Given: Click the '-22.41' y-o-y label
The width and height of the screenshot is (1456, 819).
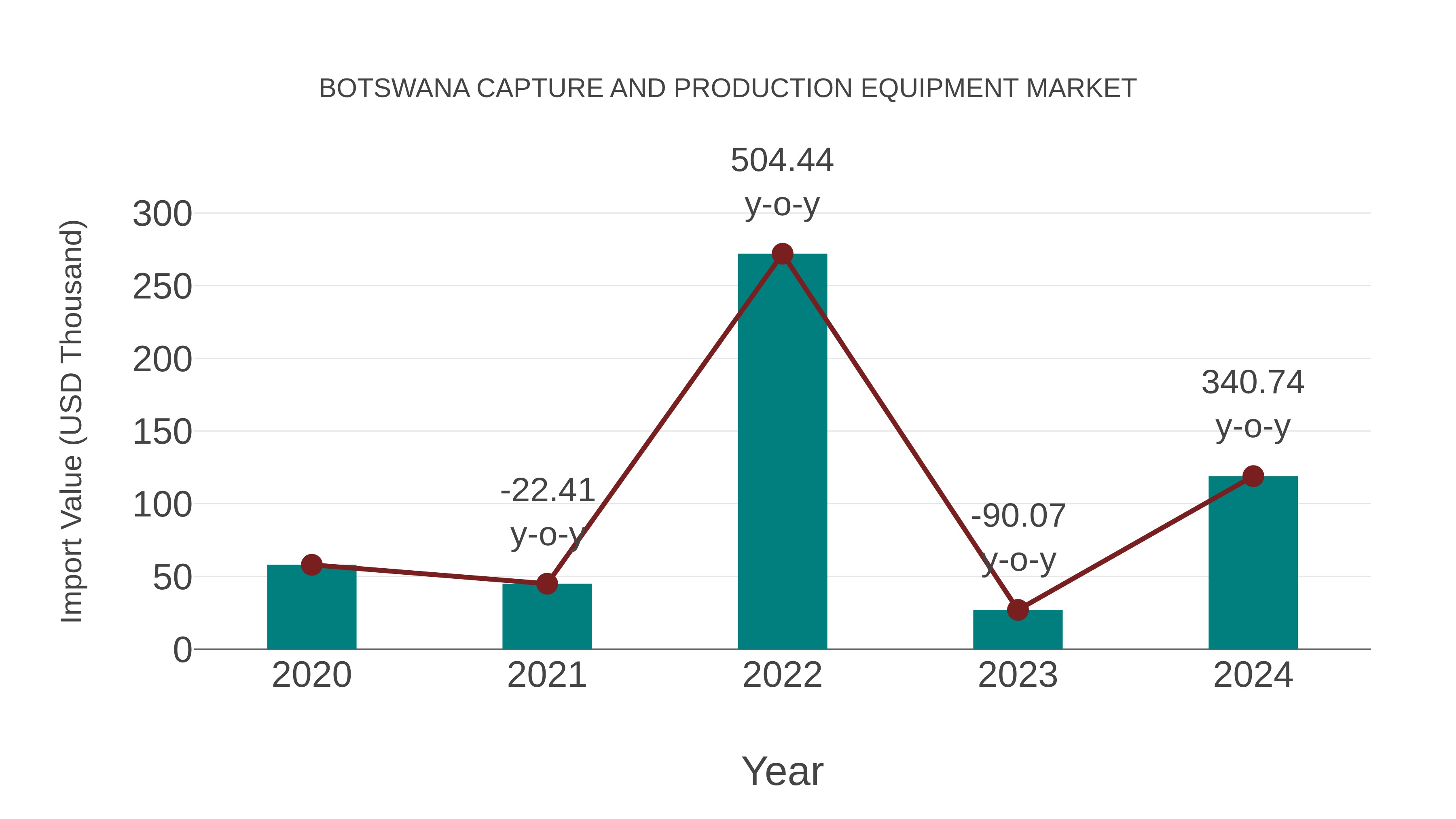Looking at the screenshot, I should click(548, 512).
